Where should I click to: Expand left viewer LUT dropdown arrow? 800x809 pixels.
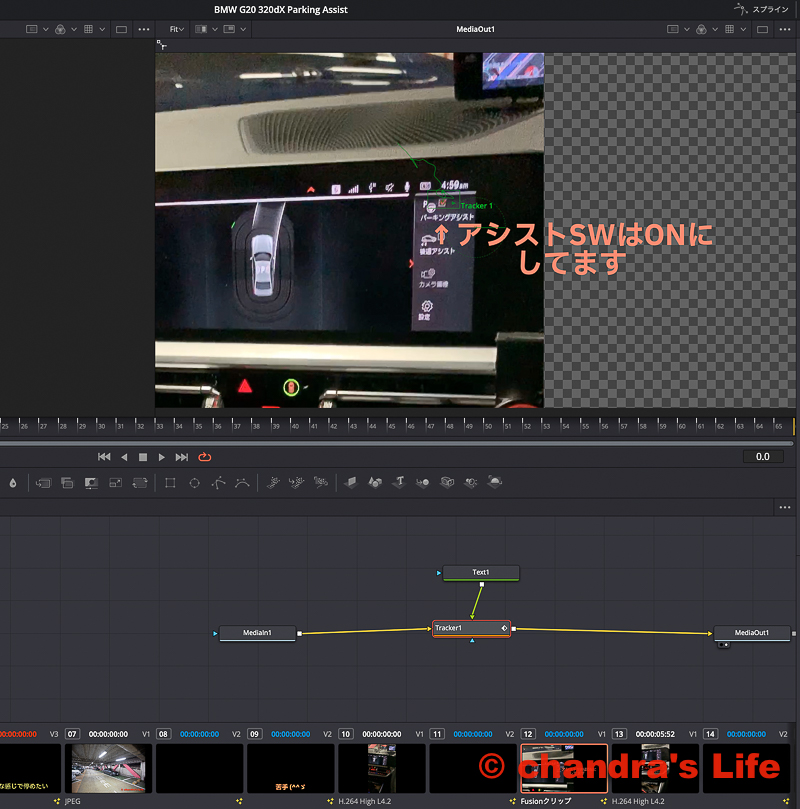pyautogui.click(x=102, y=29)
